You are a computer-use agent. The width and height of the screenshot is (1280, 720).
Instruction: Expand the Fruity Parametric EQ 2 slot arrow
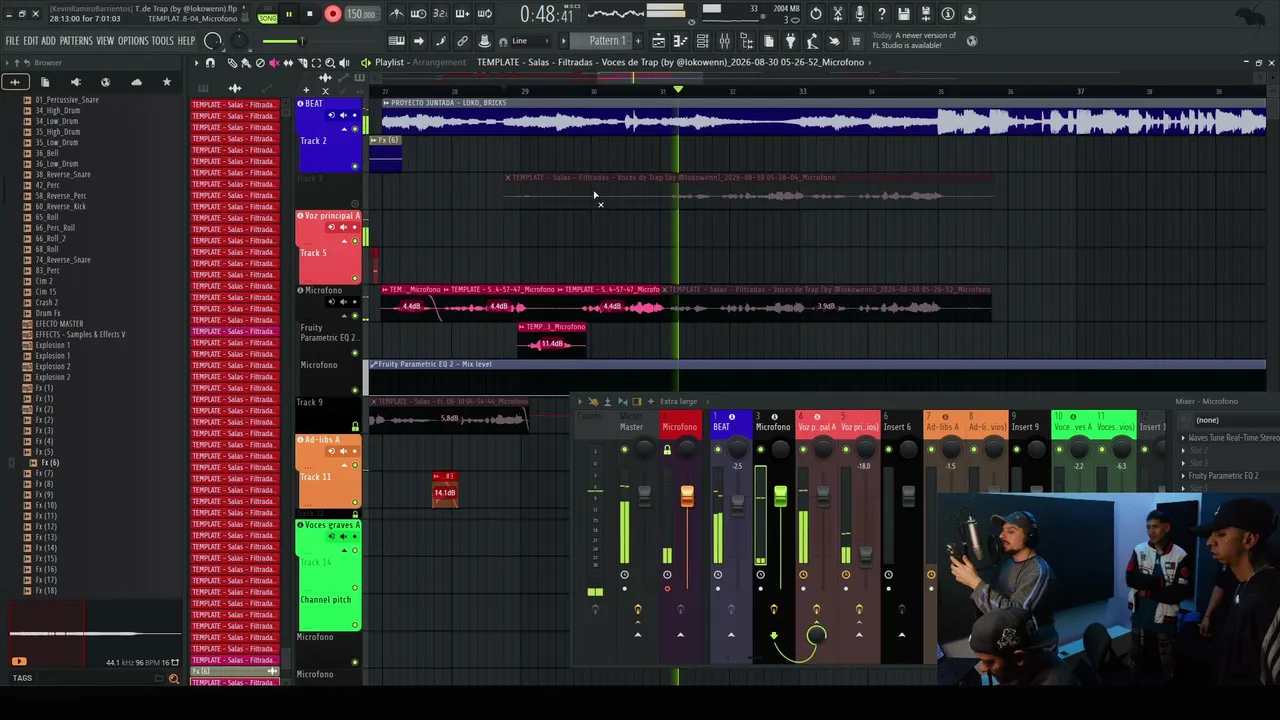(x=1184, y=476)
